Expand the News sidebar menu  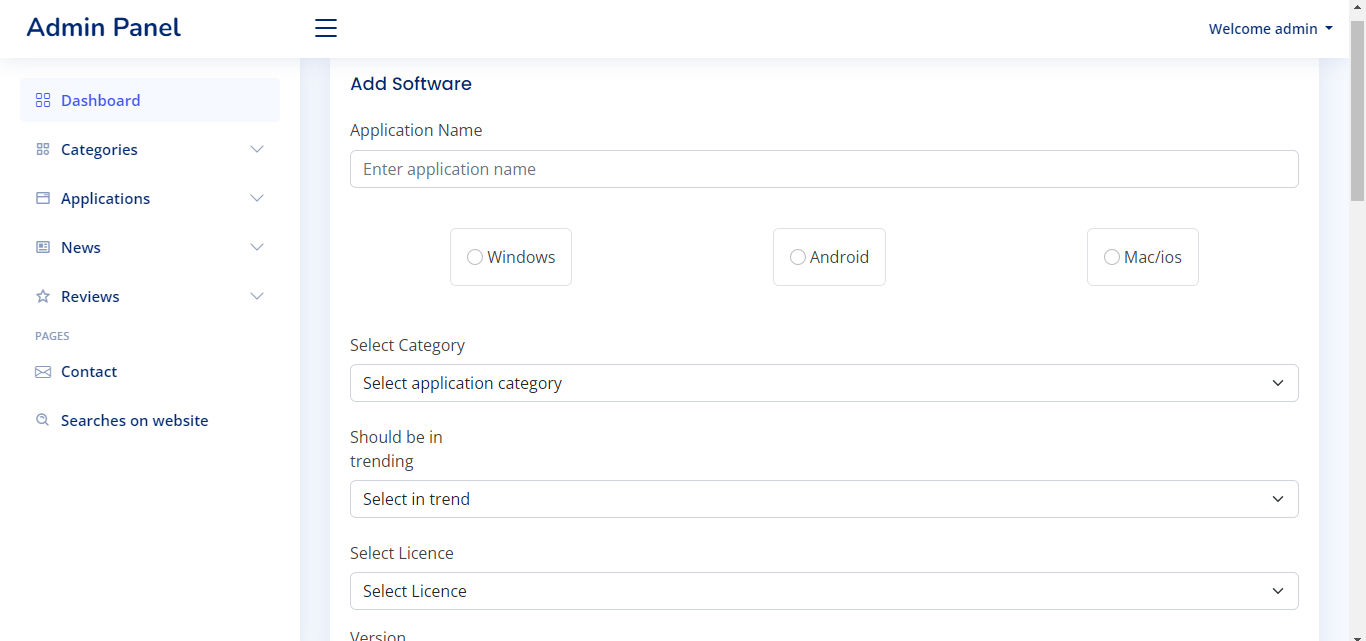[x=257, y=247]
